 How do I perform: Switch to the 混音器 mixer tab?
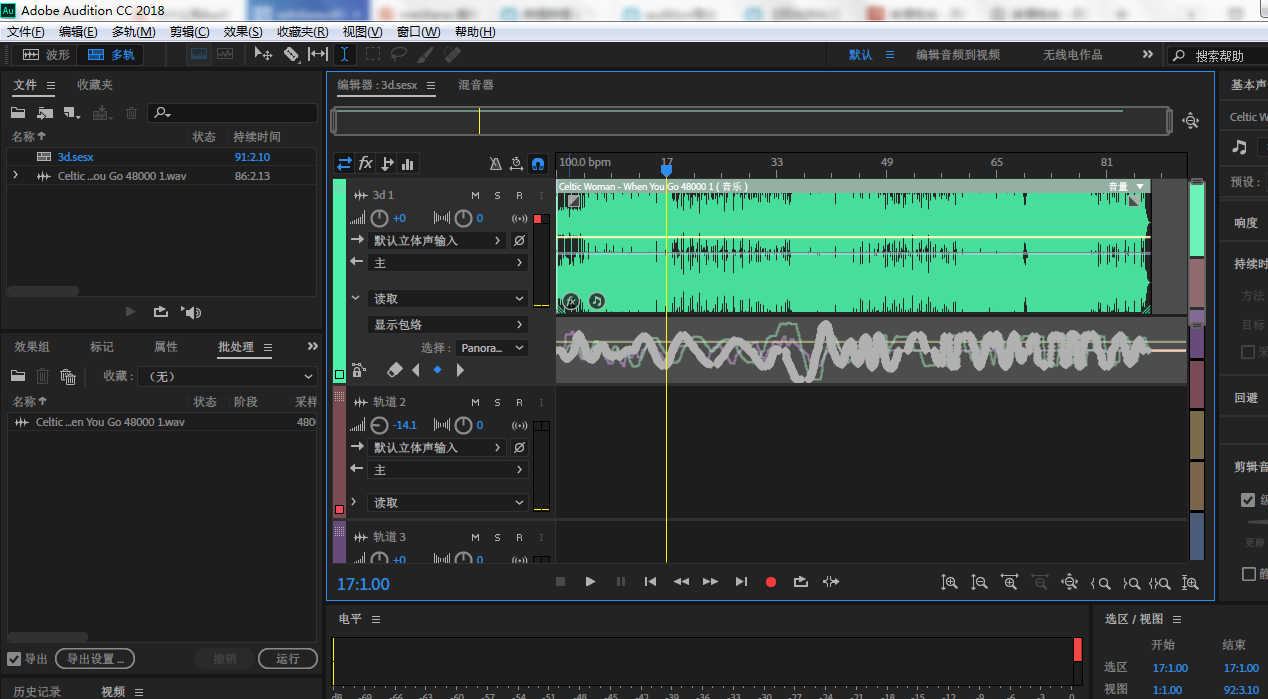coord(476,85)
